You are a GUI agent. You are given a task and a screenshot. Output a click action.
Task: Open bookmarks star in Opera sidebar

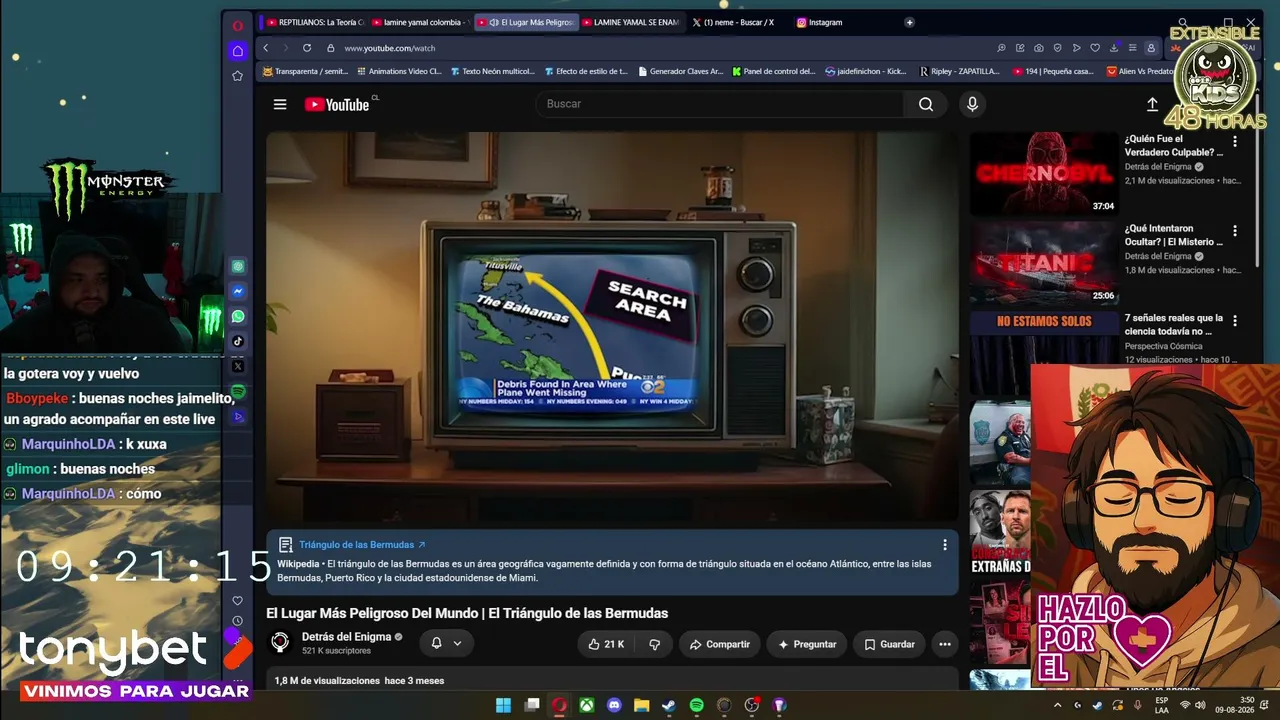237,76
